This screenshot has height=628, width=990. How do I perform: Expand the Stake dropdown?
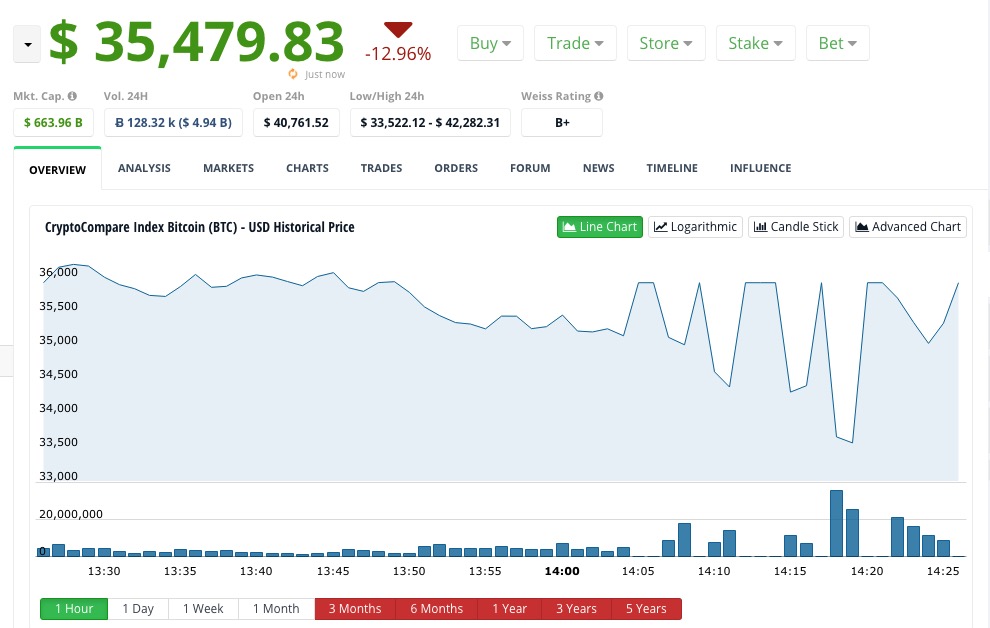point(755,43)
